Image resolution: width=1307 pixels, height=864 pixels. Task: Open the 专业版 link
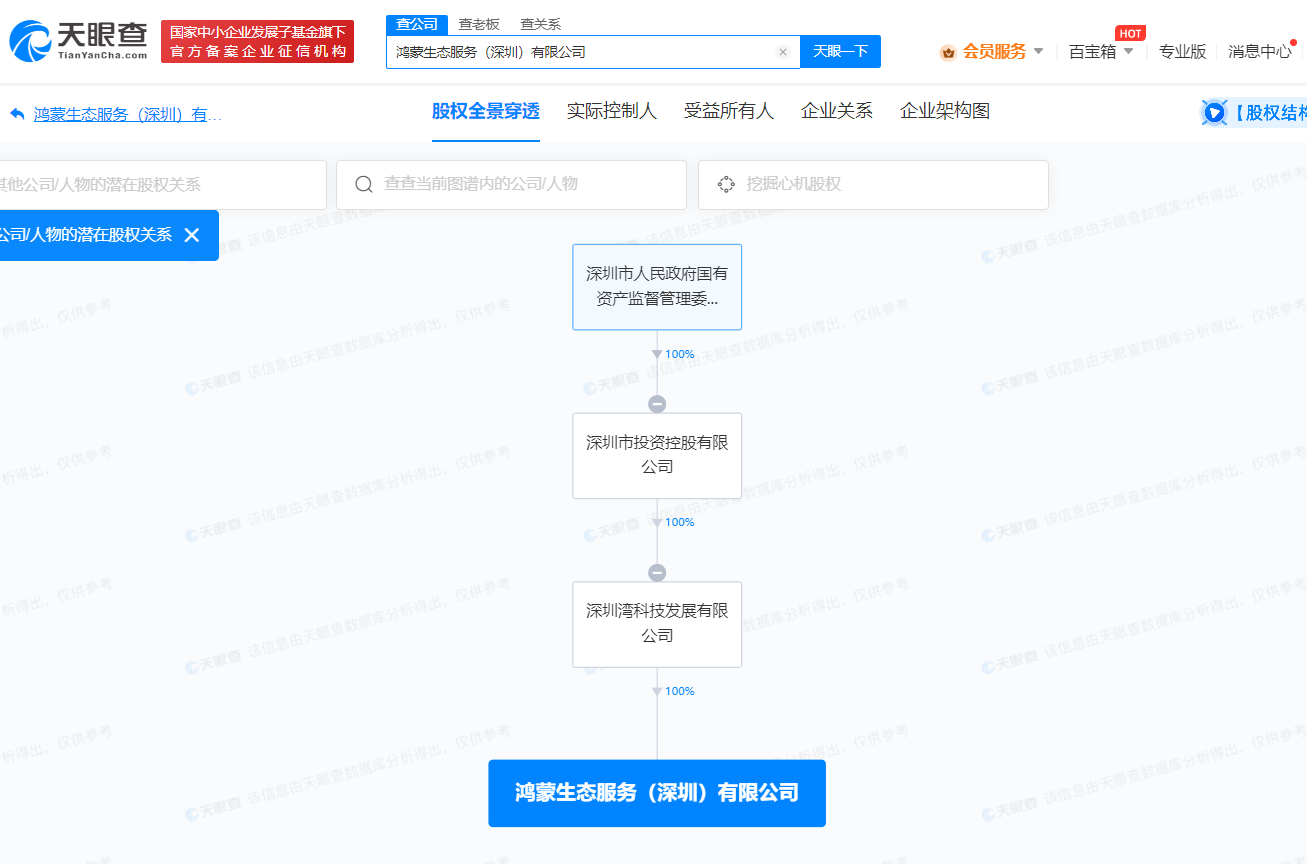tap(1182, 51)
